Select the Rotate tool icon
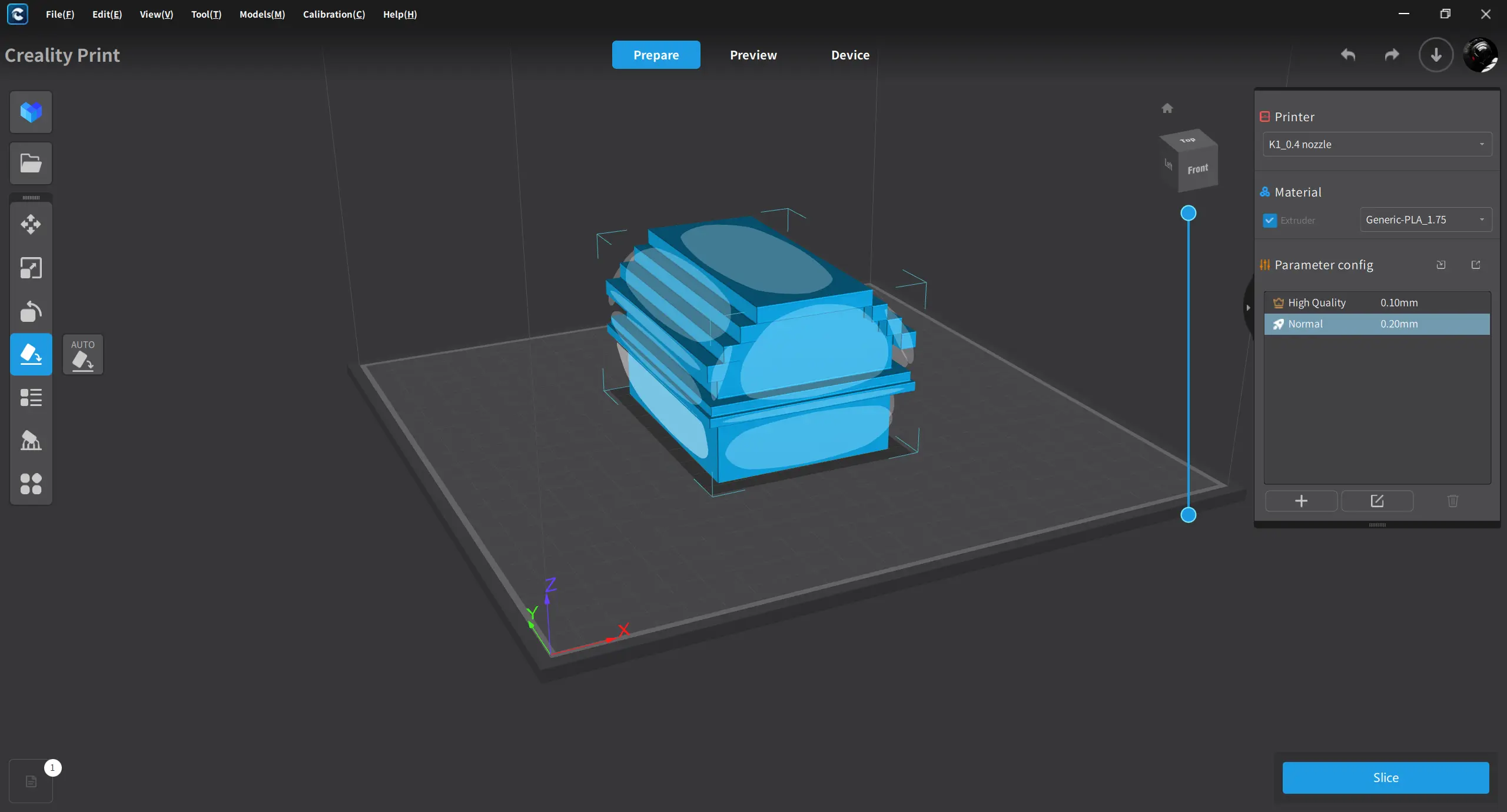 tap(31, 311)
